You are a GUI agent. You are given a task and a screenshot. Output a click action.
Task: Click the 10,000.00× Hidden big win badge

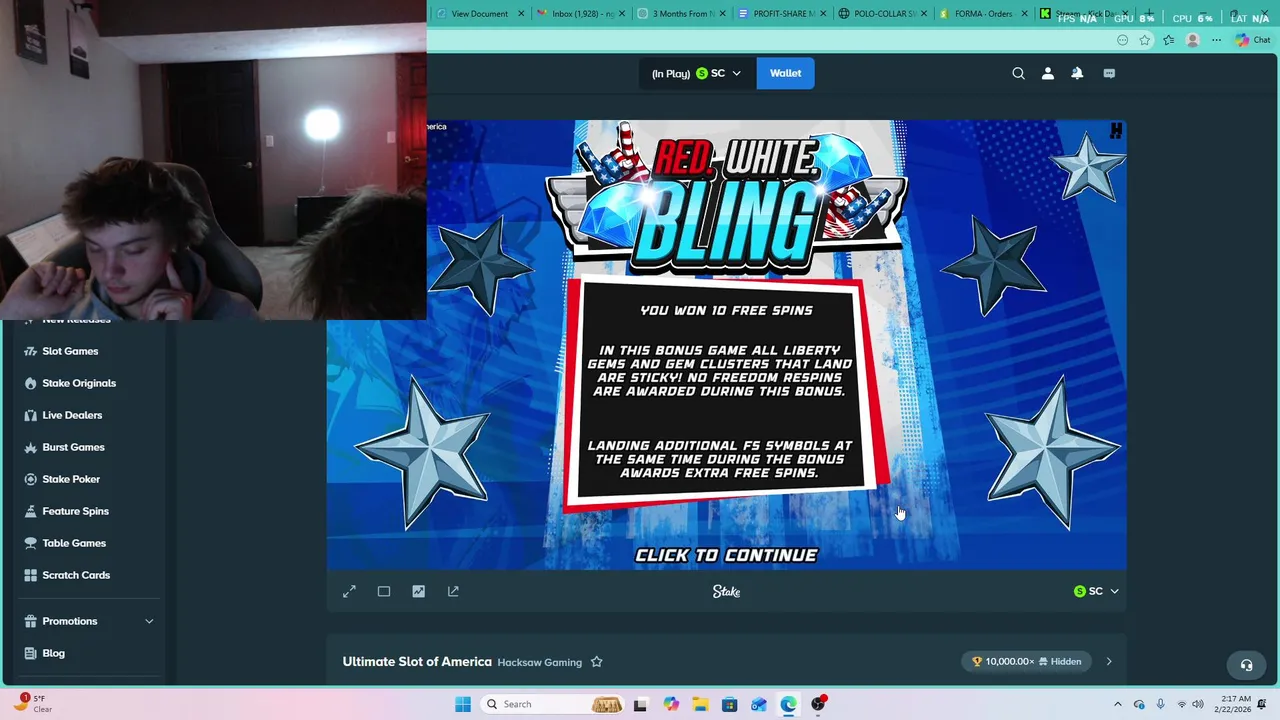tap(1027, 661)
